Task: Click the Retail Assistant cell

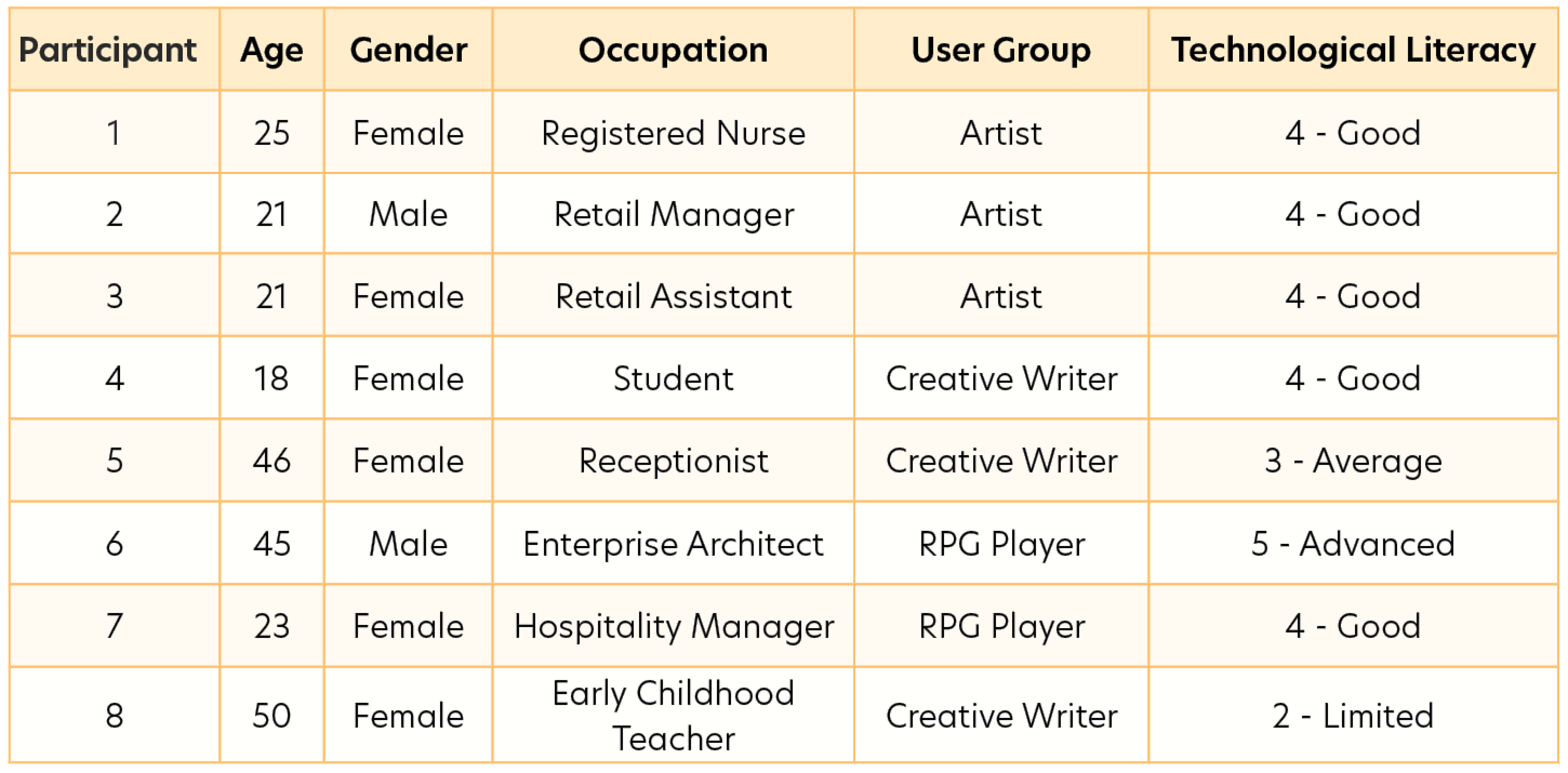Action: [x=673, y=296]
